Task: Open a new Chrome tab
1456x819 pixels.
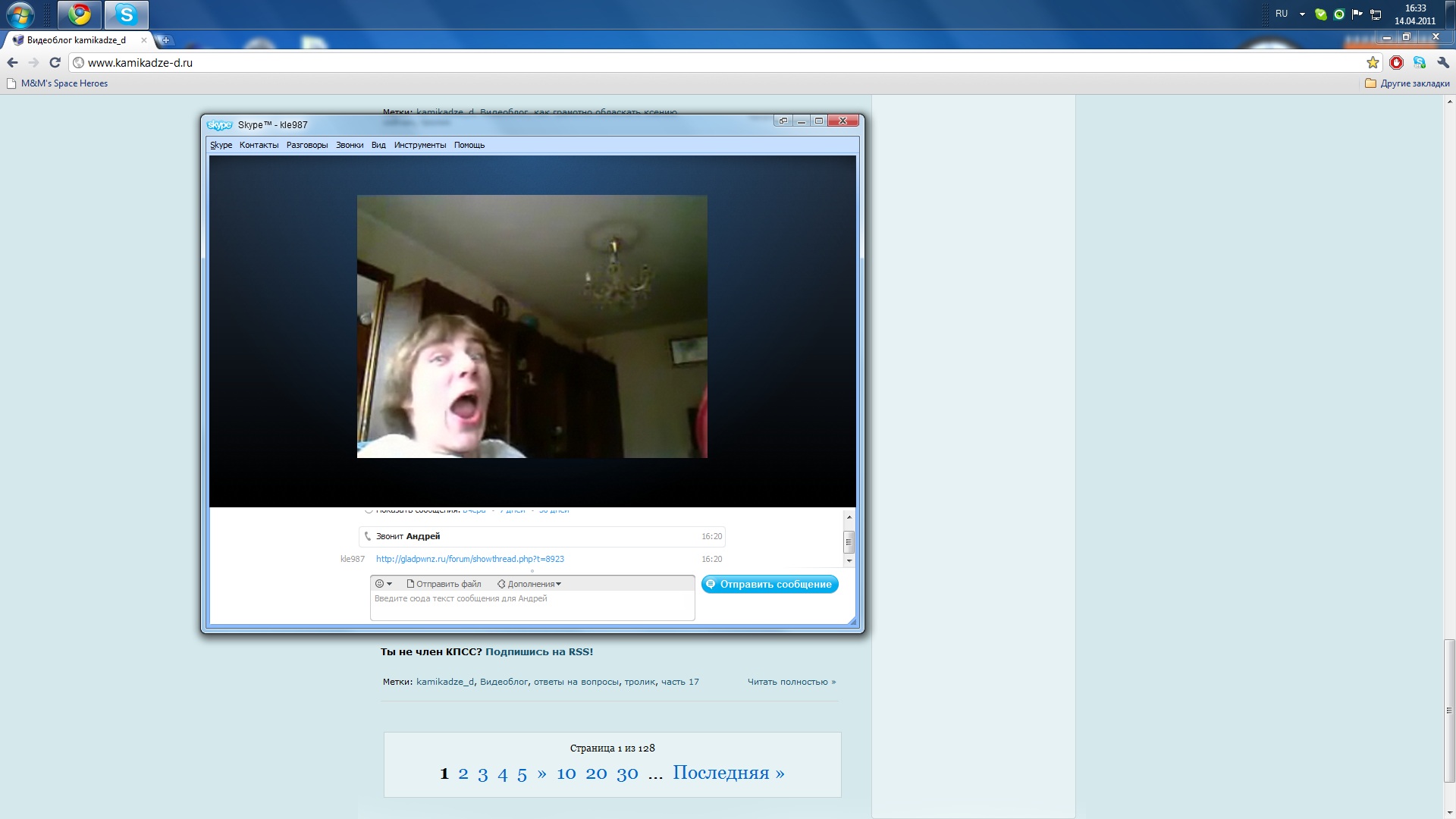Action: (165, 40)
